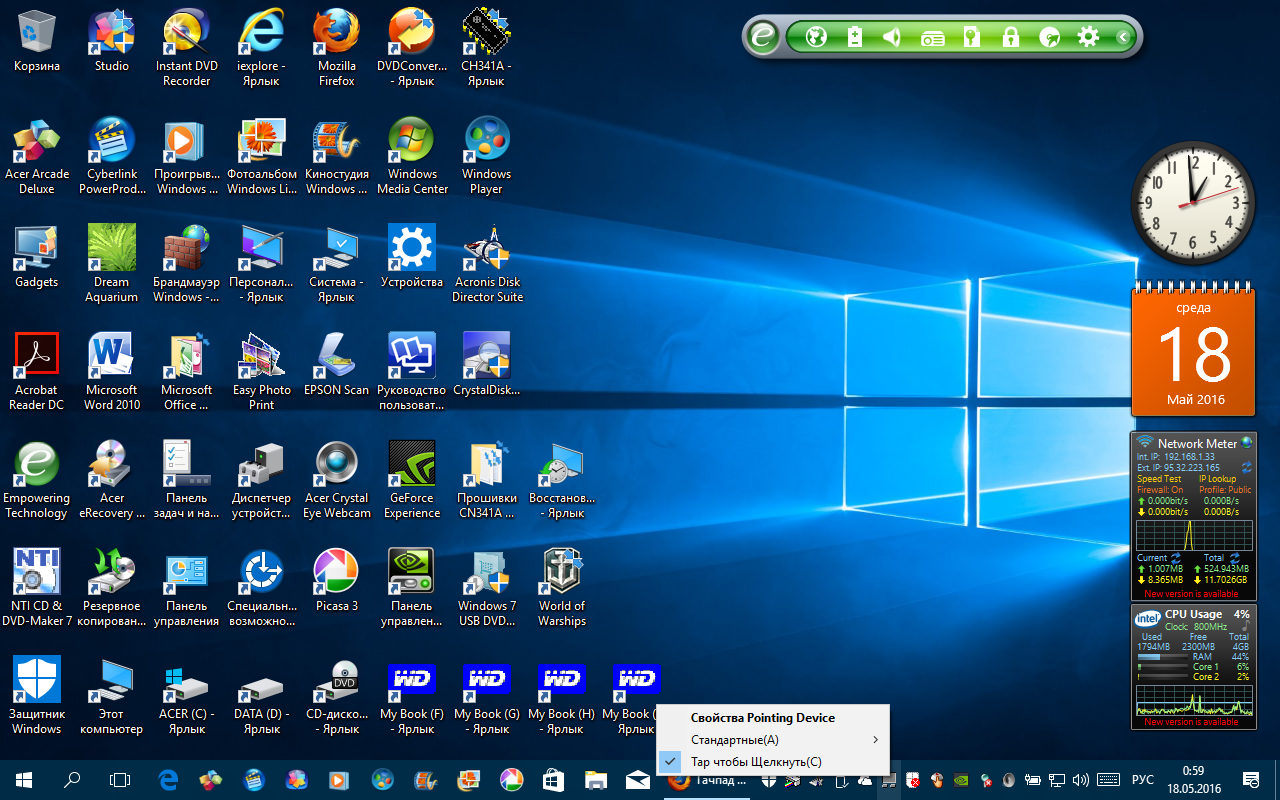The height and width of the screenshot is (800, 1280).
Task: Open the Этот компьютер icon
Action: (112, 696)
